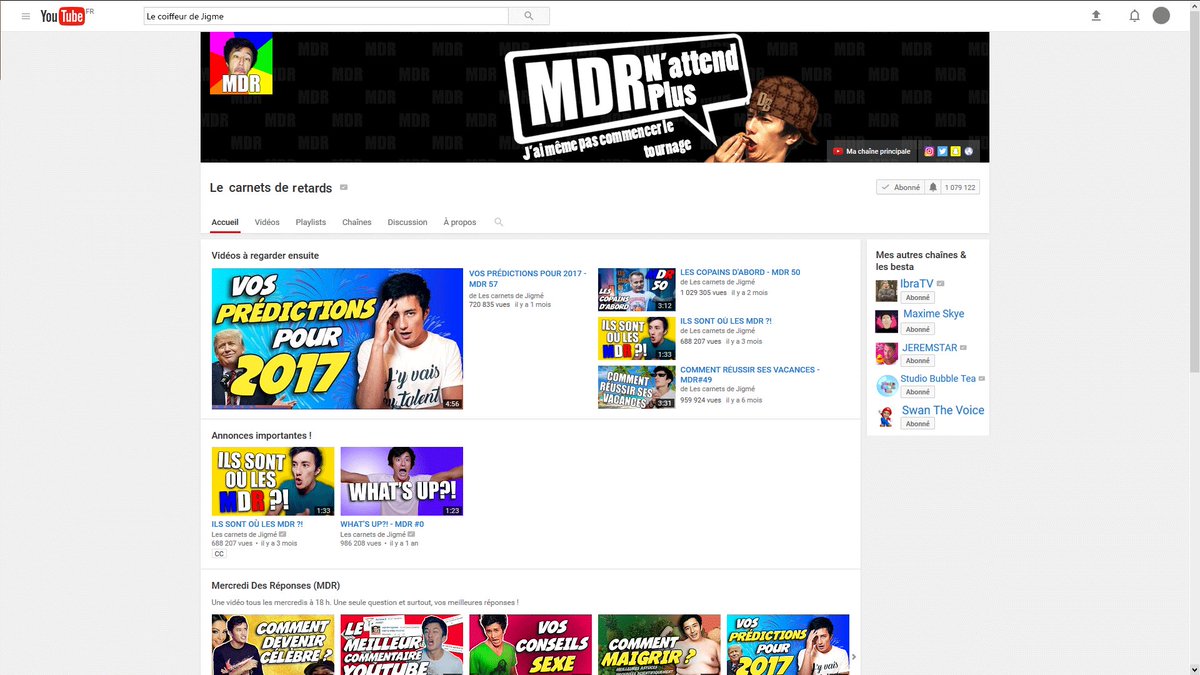Open JEREMSTAR channel name link

[x=930, y=348]
